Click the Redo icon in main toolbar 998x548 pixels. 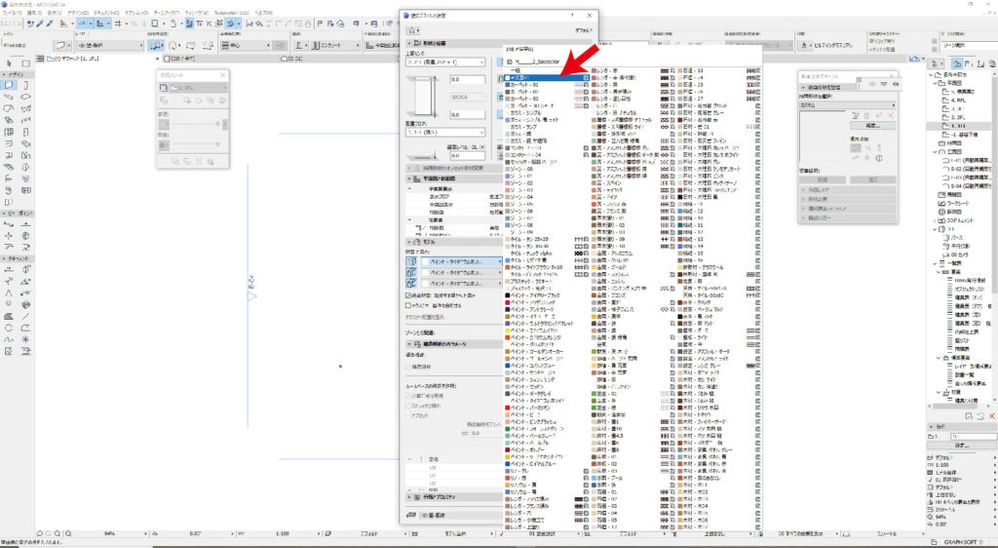coord(17,24)
